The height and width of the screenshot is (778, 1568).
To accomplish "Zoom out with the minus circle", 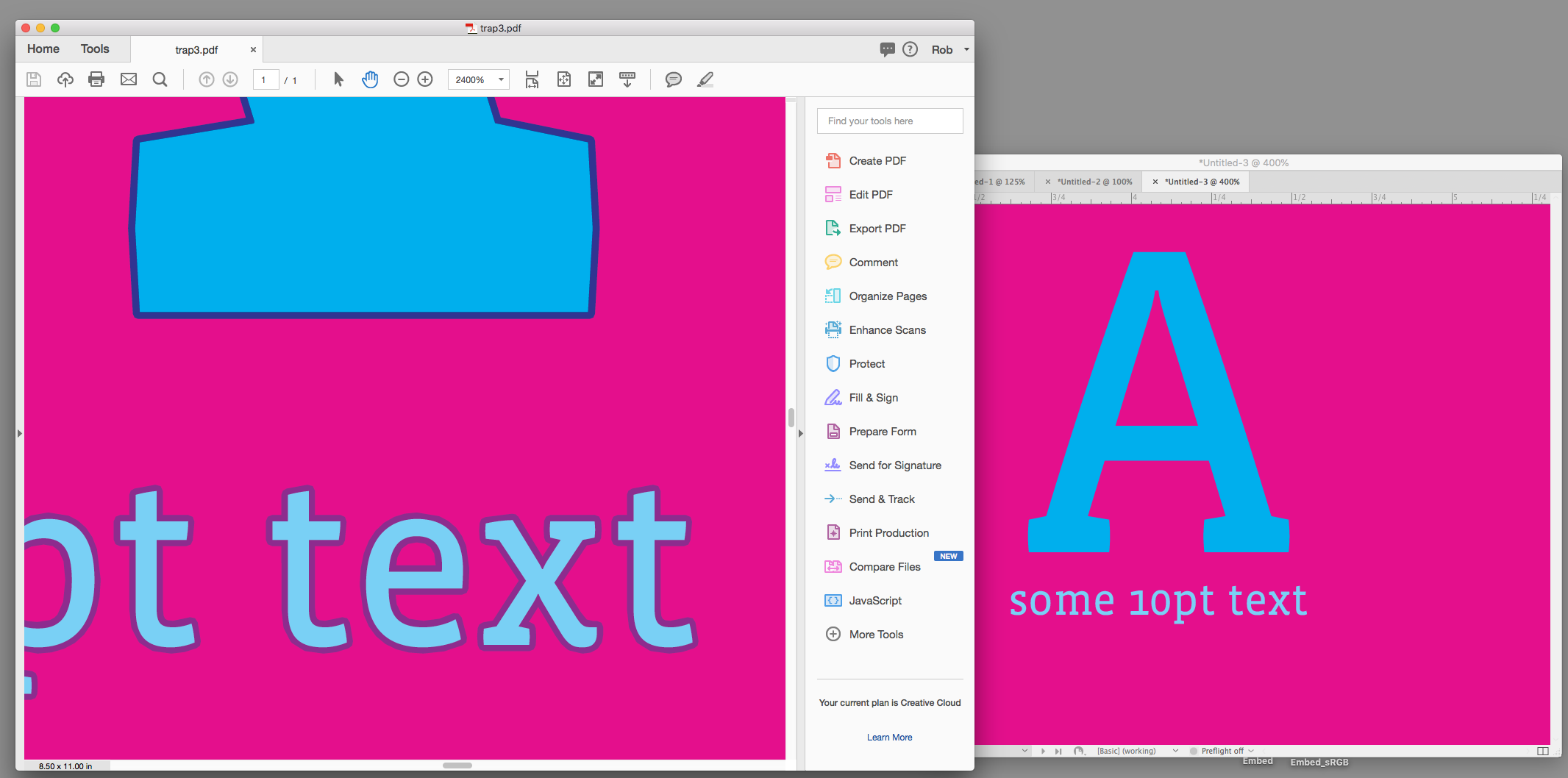I will [402, 79].
